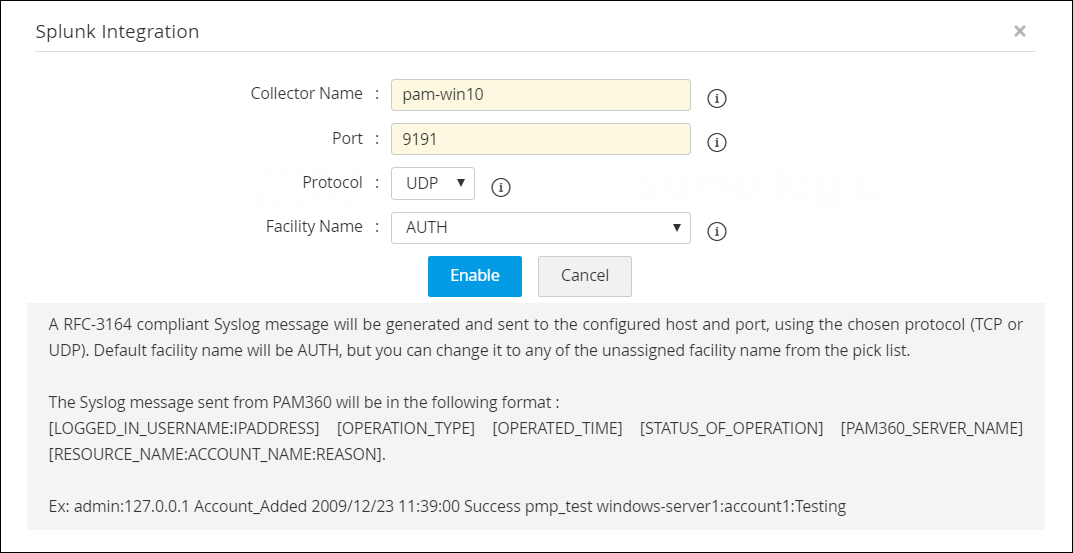Screen dimensions: 1073x553
Task: Expand the Facility Name AUTH dropdown
Action: tap(541, 228)
